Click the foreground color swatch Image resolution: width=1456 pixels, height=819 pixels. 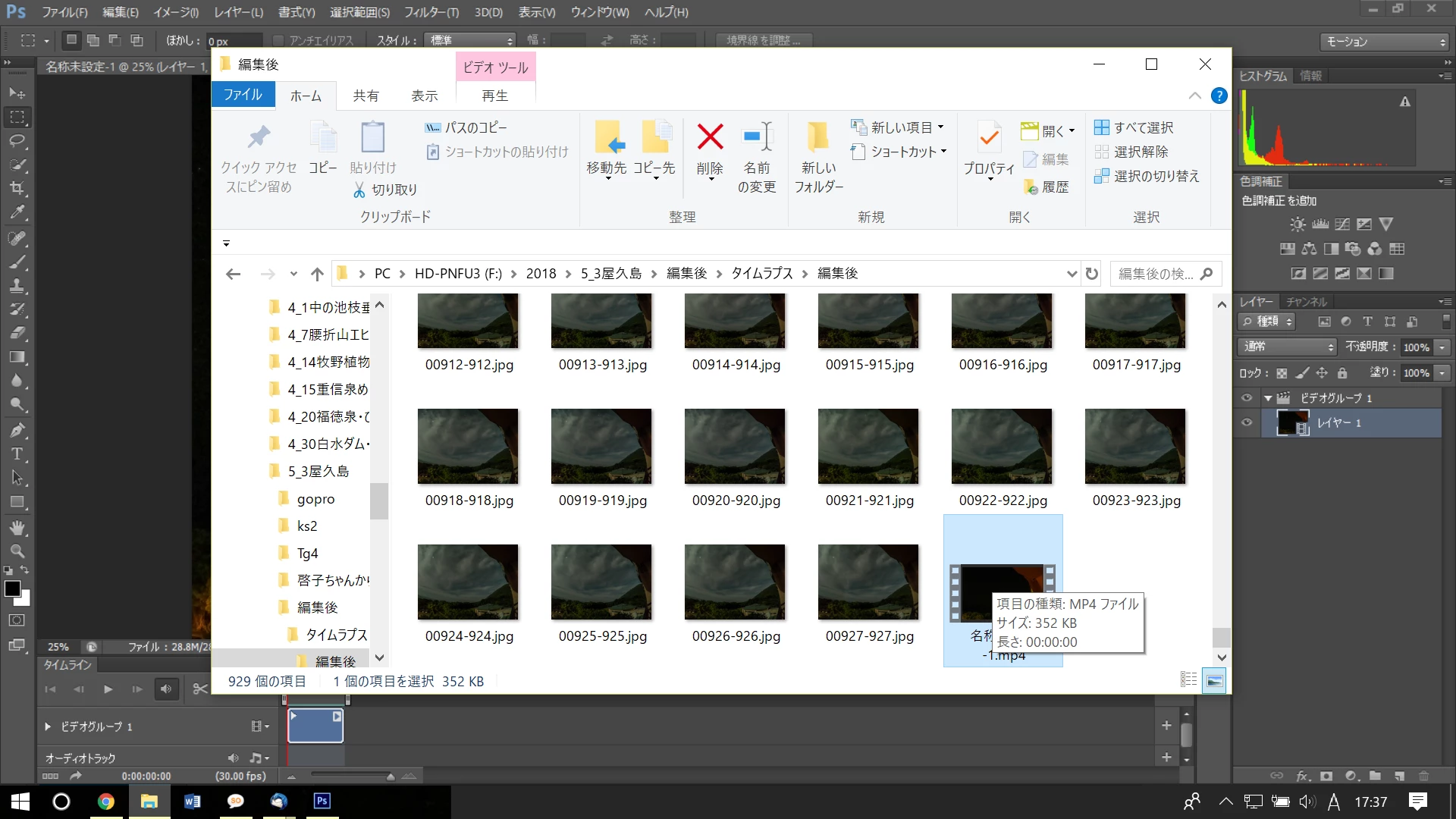pyautogui.click(x=11, y=588)
